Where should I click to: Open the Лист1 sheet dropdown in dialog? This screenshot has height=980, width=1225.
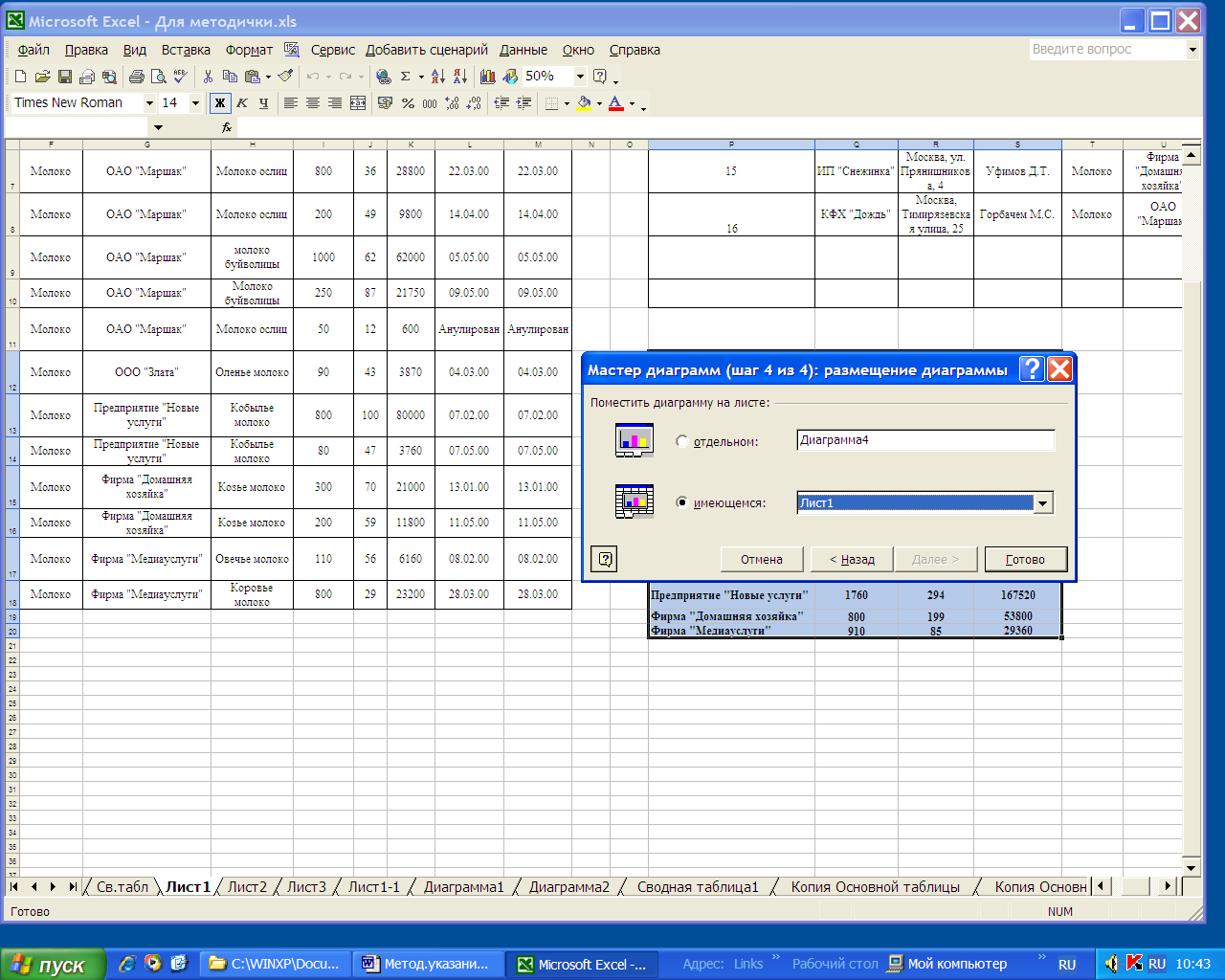pyautogui.click(x=1043, y=503)
